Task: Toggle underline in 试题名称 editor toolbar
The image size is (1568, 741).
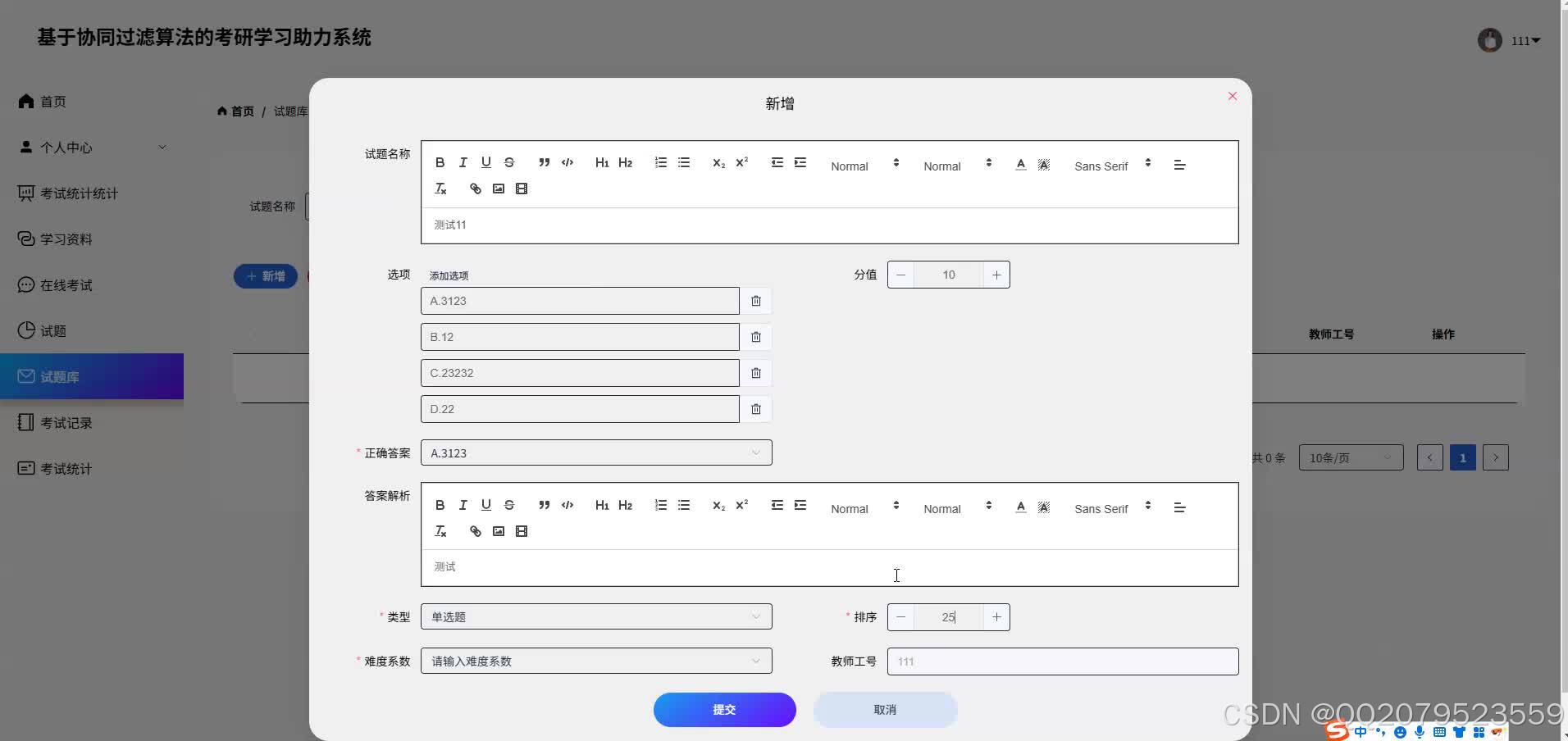Action: pos(486,162)
